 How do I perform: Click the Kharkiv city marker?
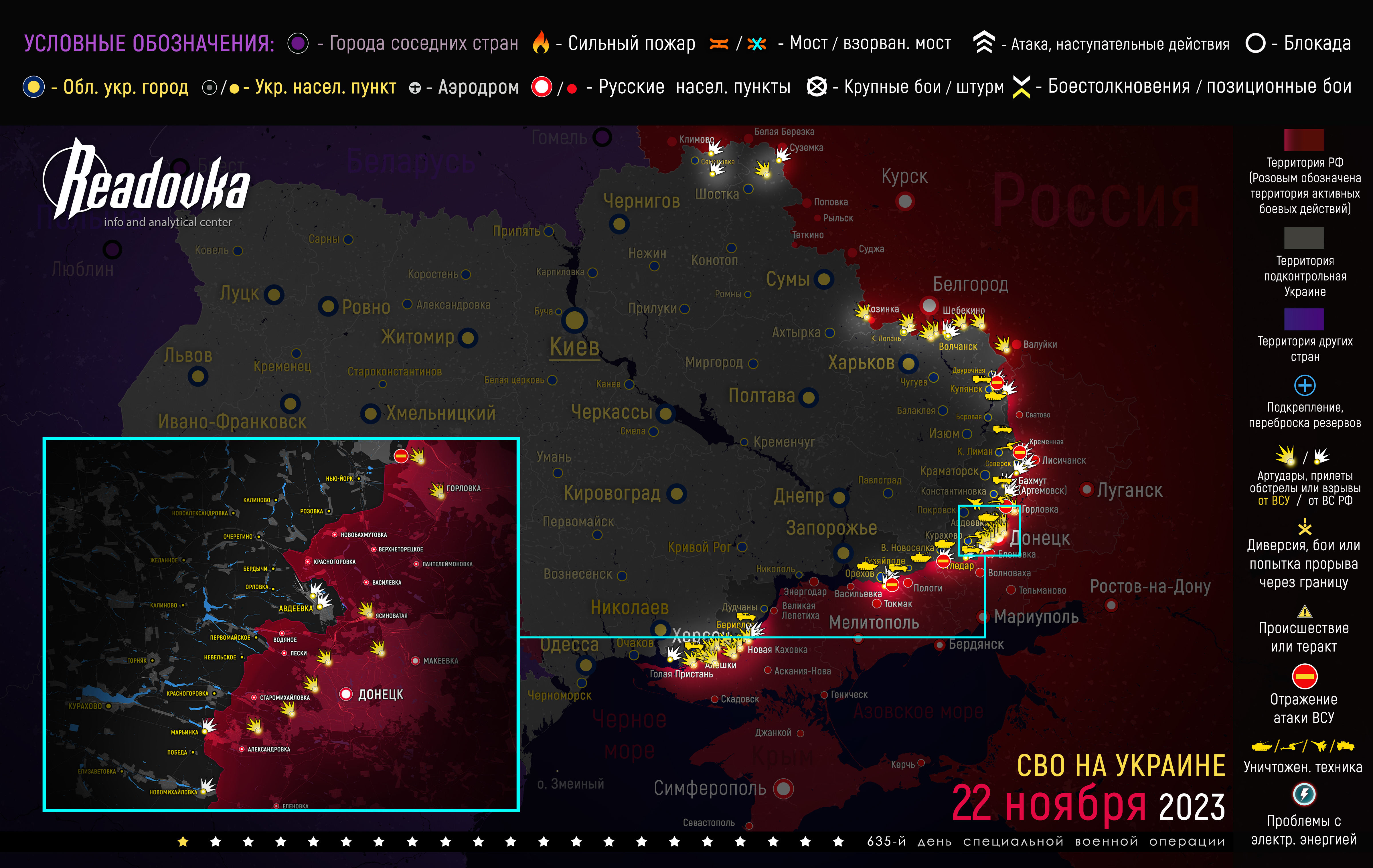point(908,364)
